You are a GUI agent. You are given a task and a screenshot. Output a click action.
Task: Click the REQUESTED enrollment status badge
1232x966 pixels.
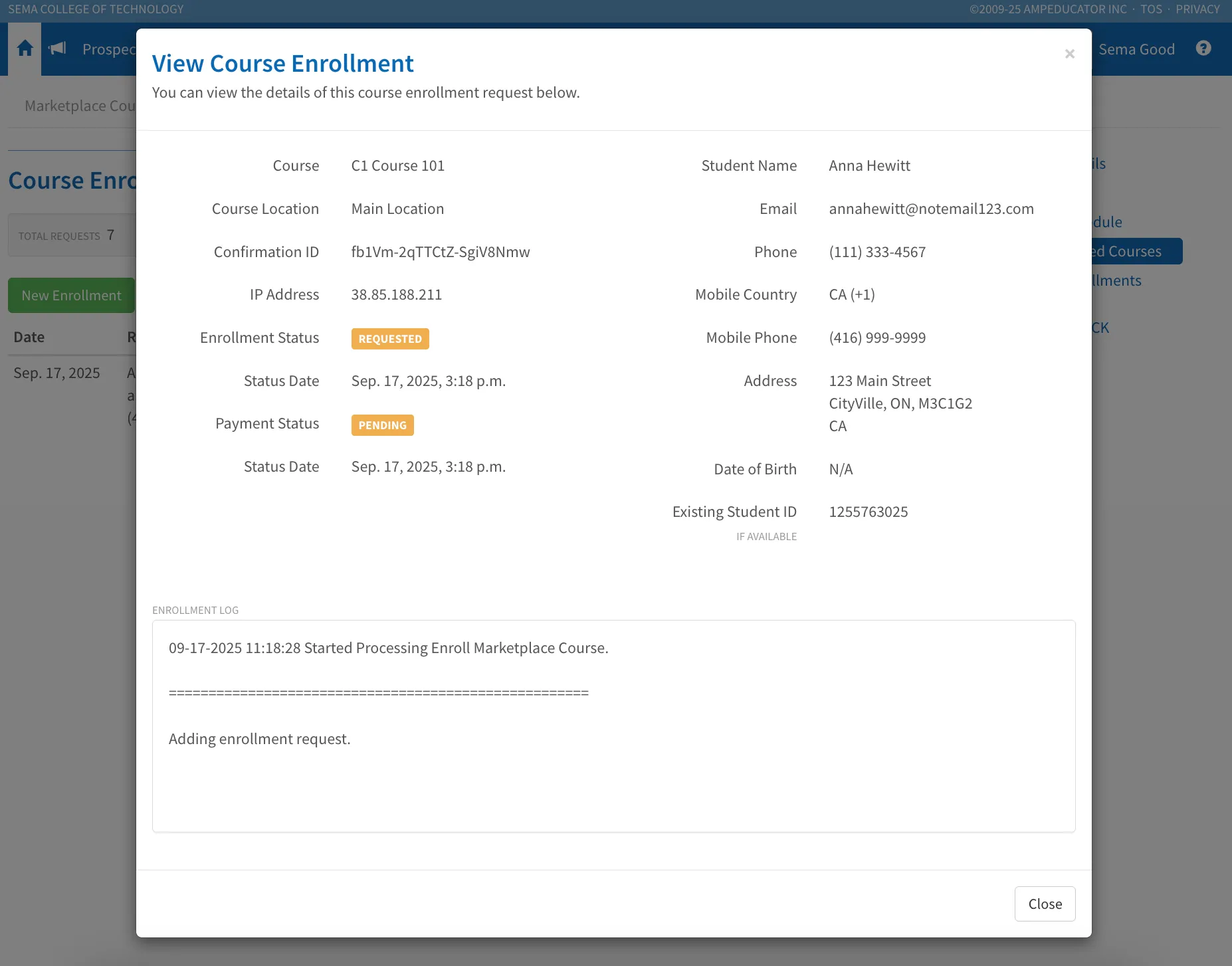tap(390, 339)
